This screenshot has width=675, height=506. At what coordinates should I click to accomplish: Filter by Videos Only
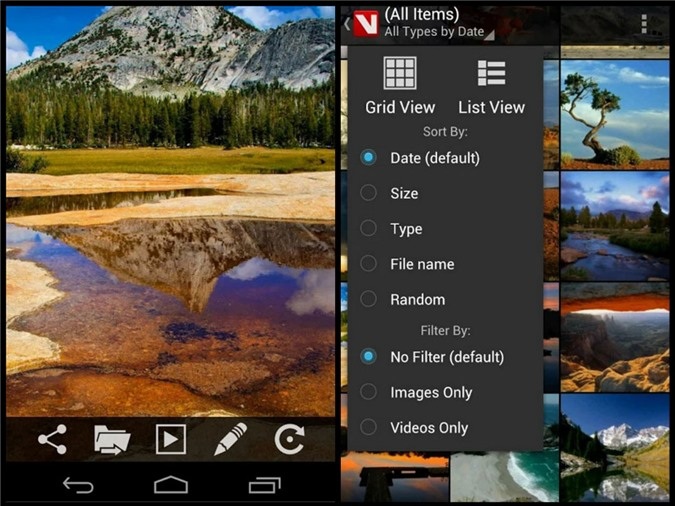click(x=445, y=427)
